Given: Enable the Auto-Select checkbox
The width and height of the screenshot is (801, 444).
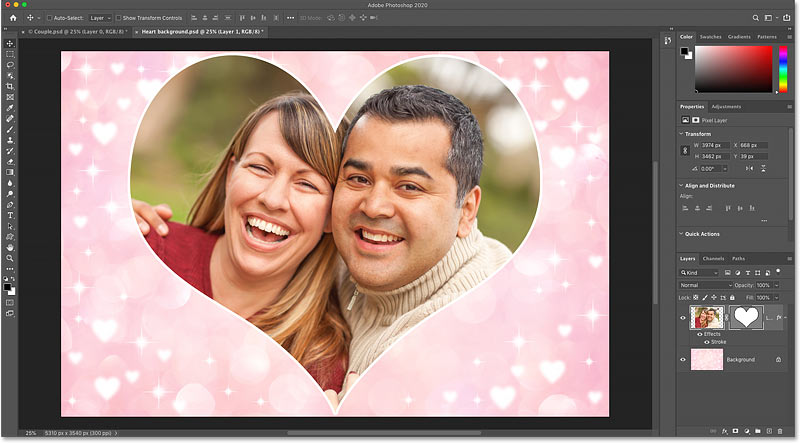Looking at the screenshot, I should [50, 18].
